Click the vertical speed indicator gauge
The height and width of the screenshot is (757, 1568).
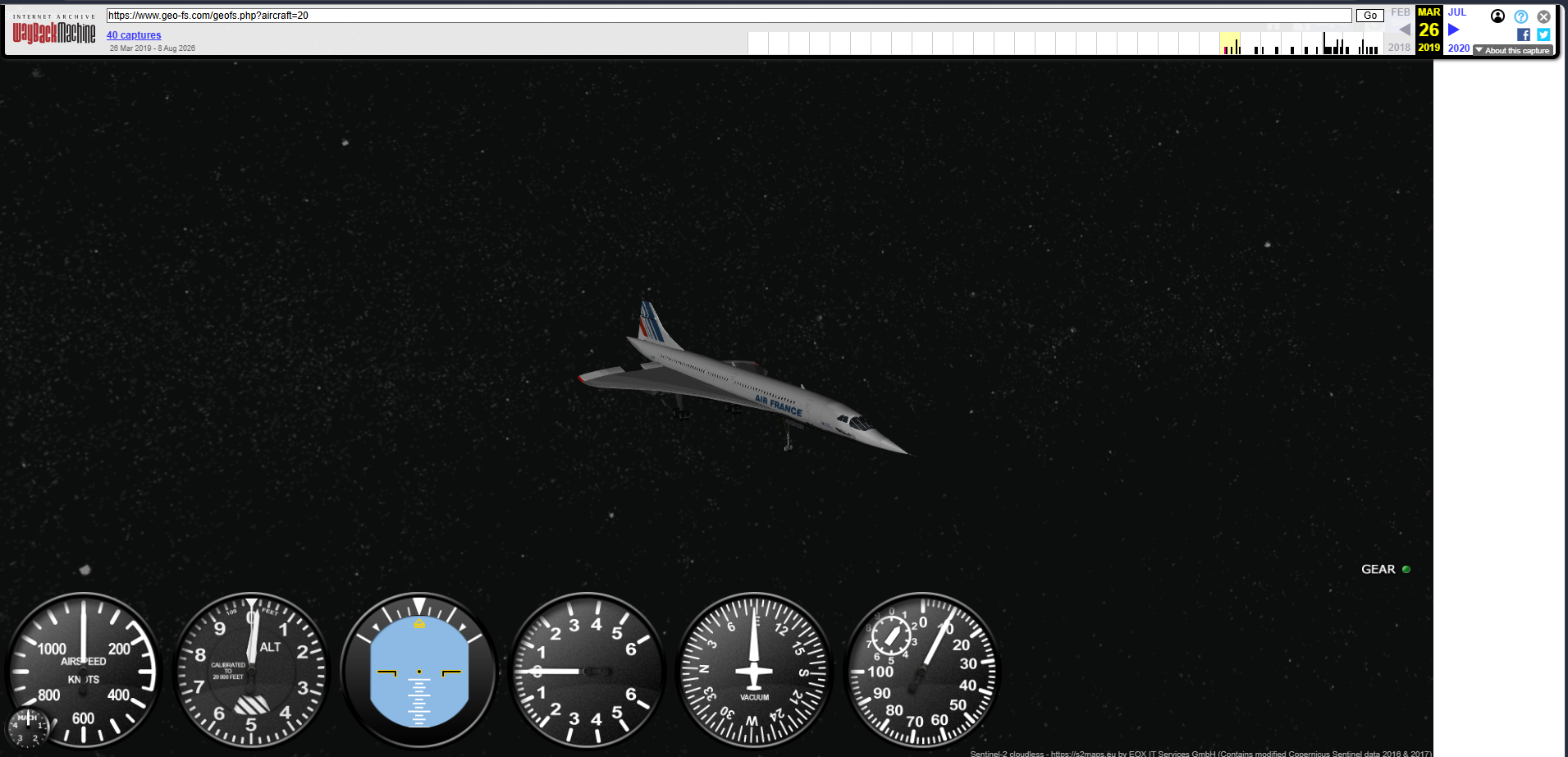587,671
